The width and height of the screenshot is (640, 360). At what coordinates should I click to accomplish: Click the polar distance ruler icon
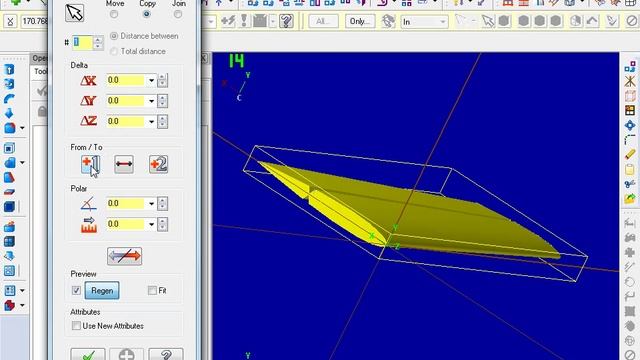click(89, 224)
